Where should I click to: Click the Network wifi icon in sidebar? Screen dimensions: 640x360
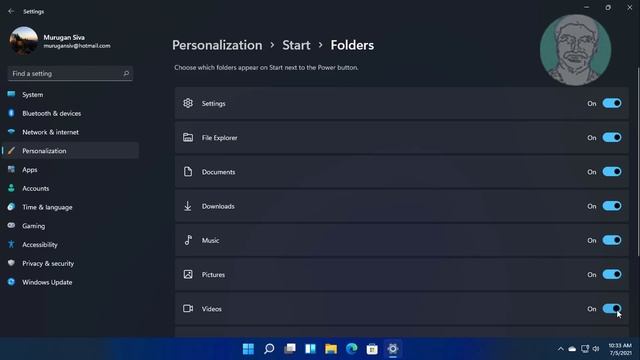(11, 131)
